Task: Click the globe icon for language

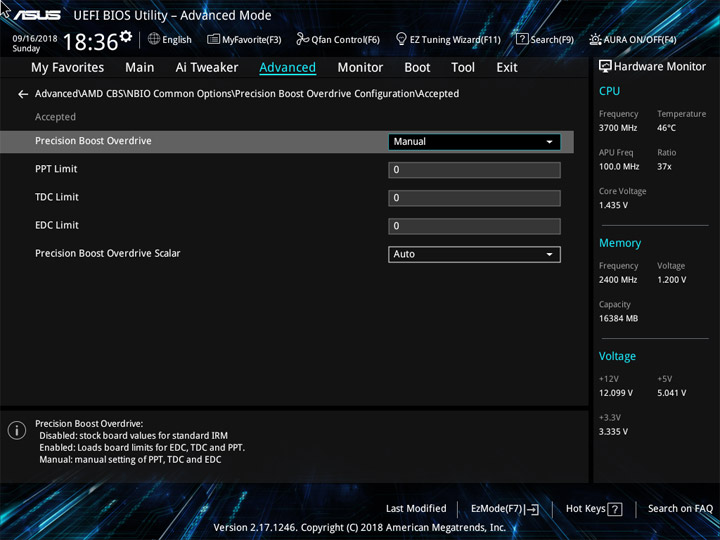Action: (154, 39)
